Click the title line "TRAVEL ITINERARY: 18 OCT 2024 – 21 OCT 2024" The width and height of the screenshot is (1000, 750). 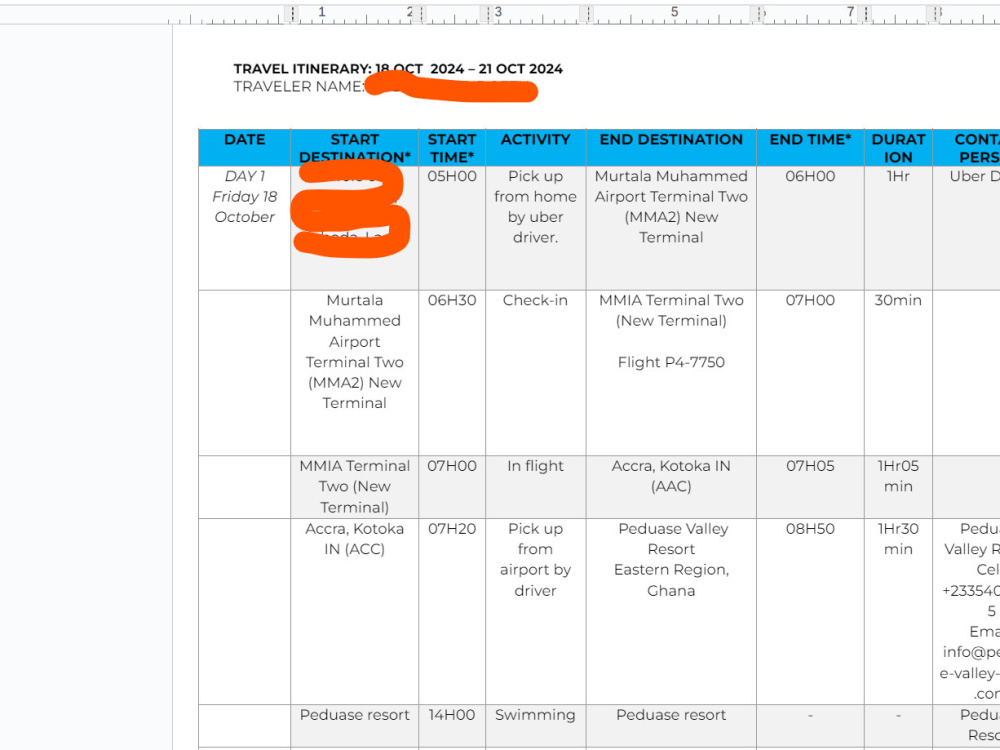click(x=398, y=69)
